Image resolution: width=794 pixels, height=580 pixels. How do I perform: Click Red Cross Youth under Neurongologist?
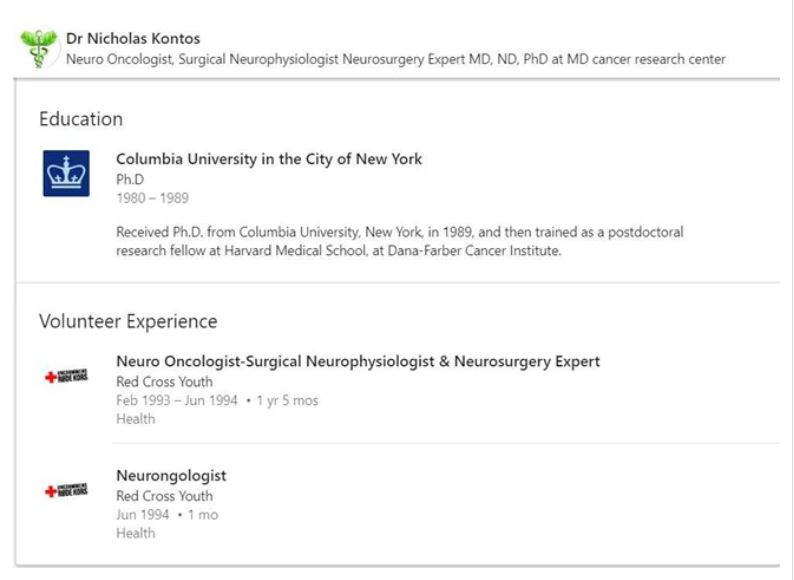pyautogui.click(x=164, y=496)
